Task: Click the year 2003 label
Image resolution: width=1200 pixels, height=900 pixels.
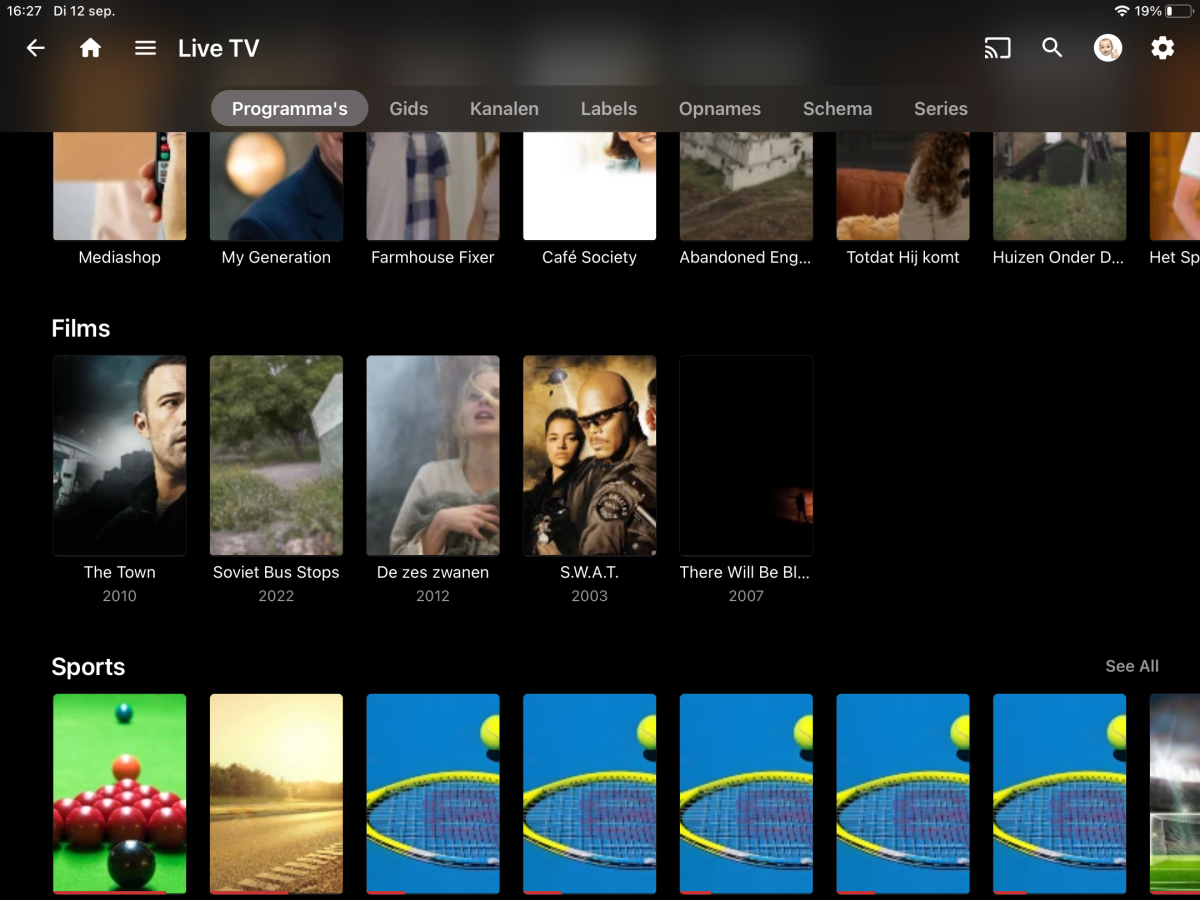Action: 590,596
